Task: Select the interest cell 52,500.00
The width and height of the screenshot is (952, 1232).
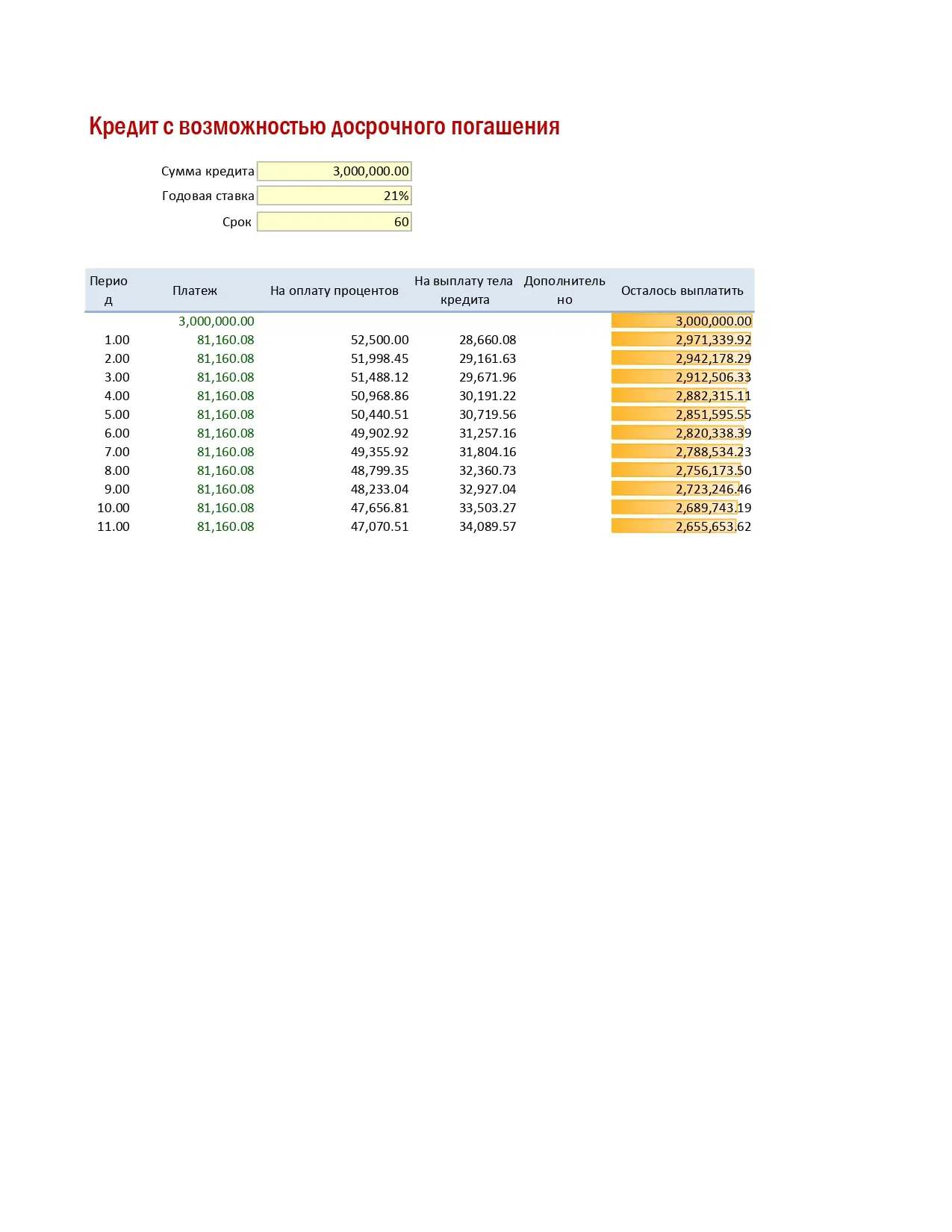Action: 380,340
